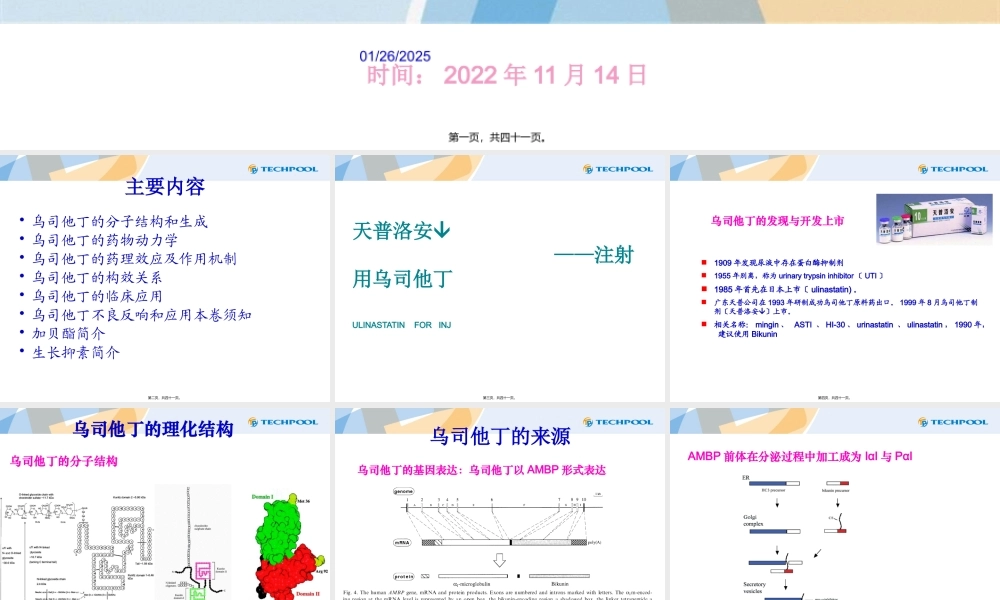Select the ULINASTATIN FOR INJ text
The height and width of the screenshot is (600, 1000).
point(398,325)
